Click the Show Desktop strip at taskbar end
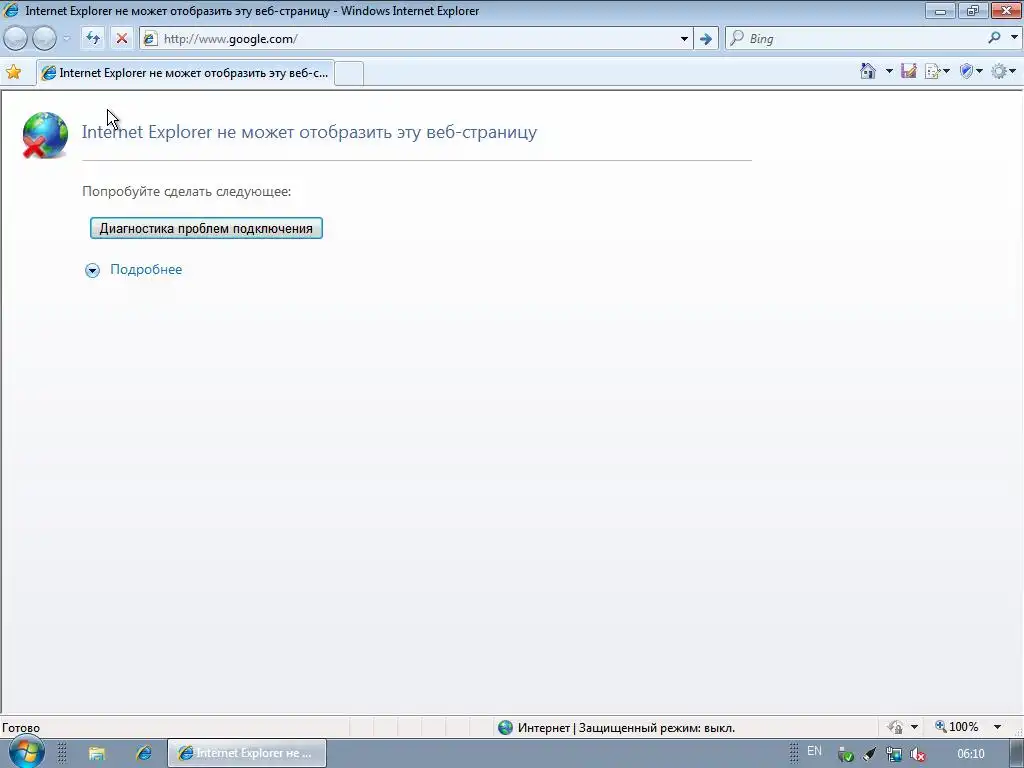Viewport: 1024px width, 768px height. coord(1017,753)
